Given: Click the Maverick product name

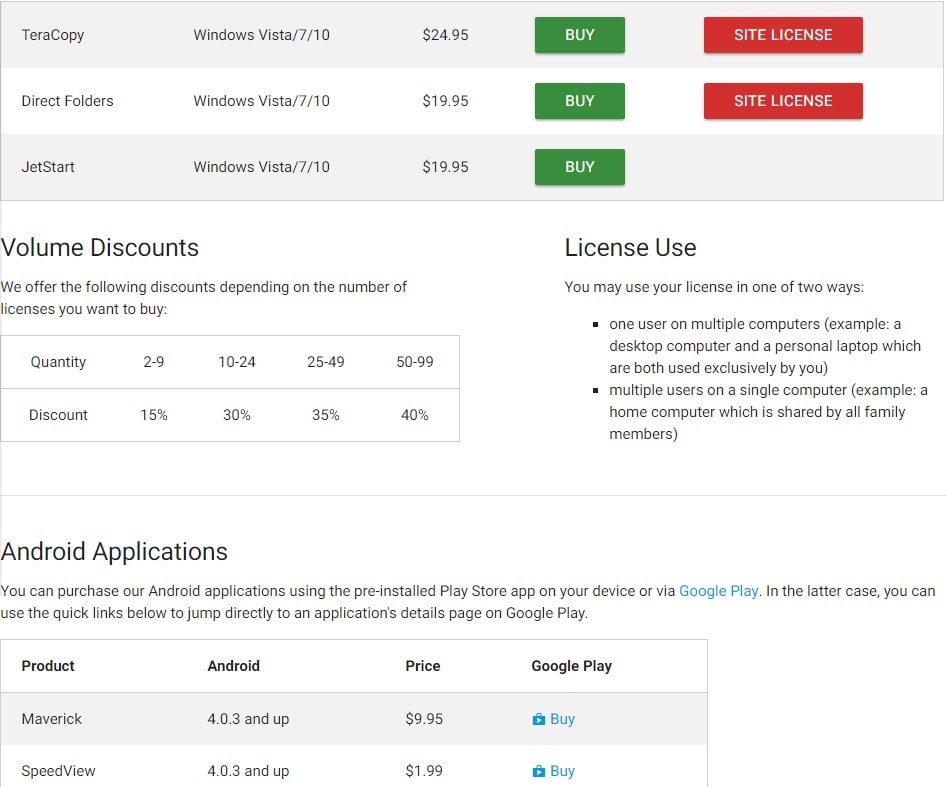Looking at the screenshot, I should [52, 719].
